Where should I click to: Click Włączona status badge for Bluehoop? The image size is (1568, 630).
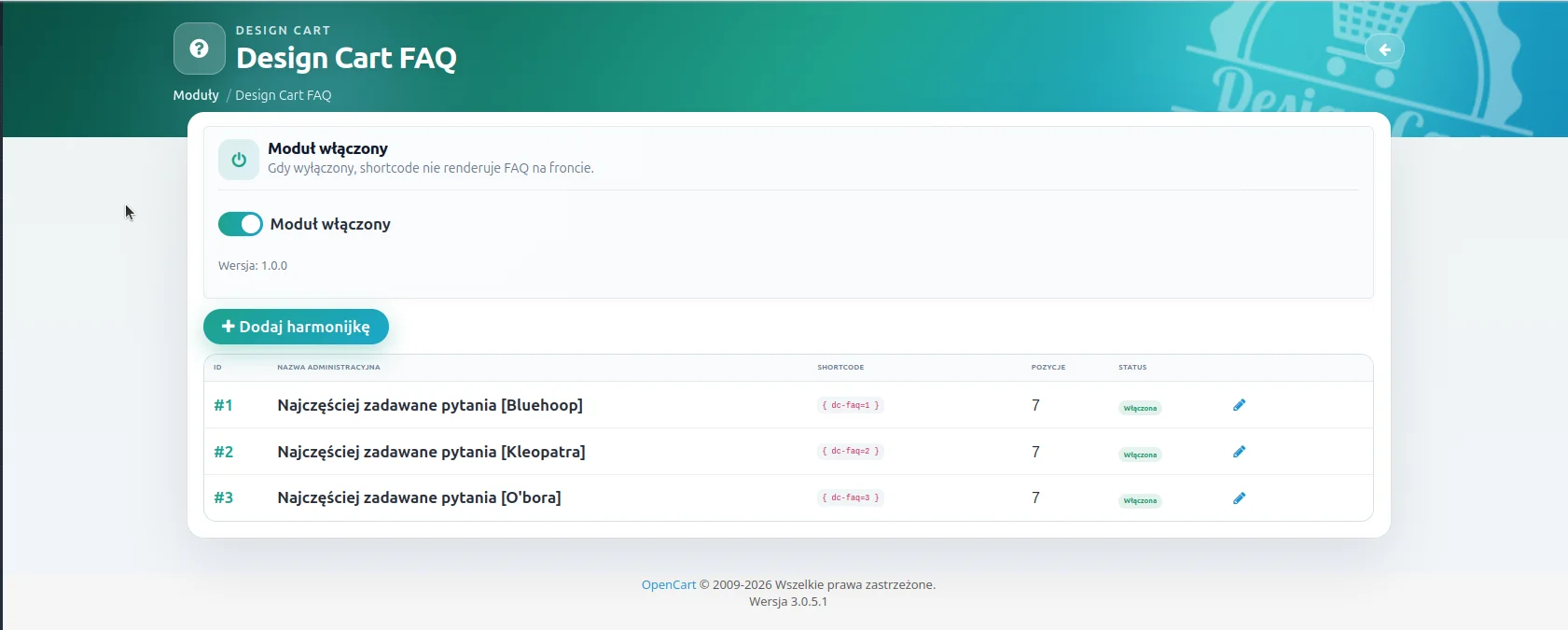tap(1140, 408)
